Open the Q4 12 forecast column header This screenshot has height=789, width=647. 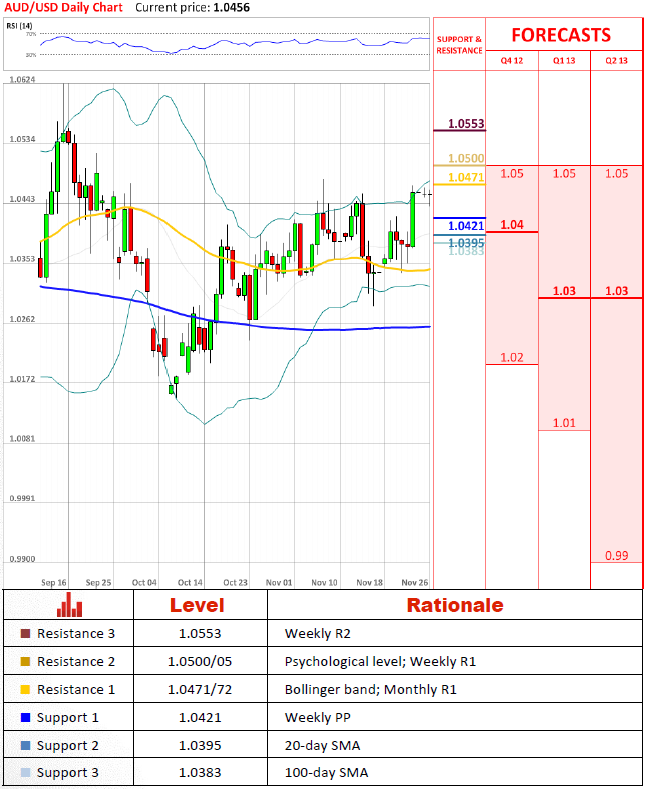[511, 61]
